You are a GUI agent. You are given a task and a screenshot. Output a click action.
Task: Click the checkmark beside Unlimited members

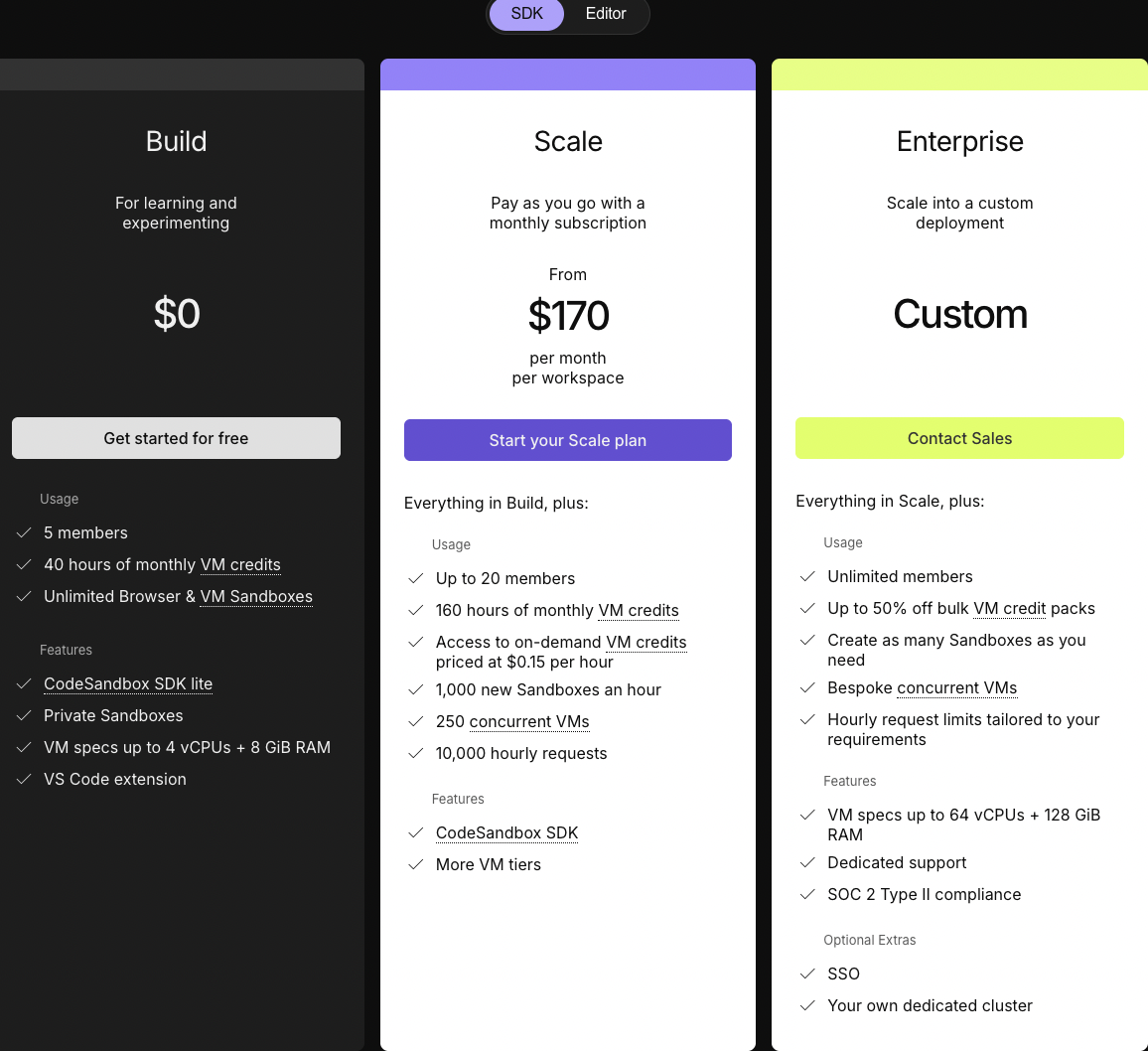pos(807,576)
